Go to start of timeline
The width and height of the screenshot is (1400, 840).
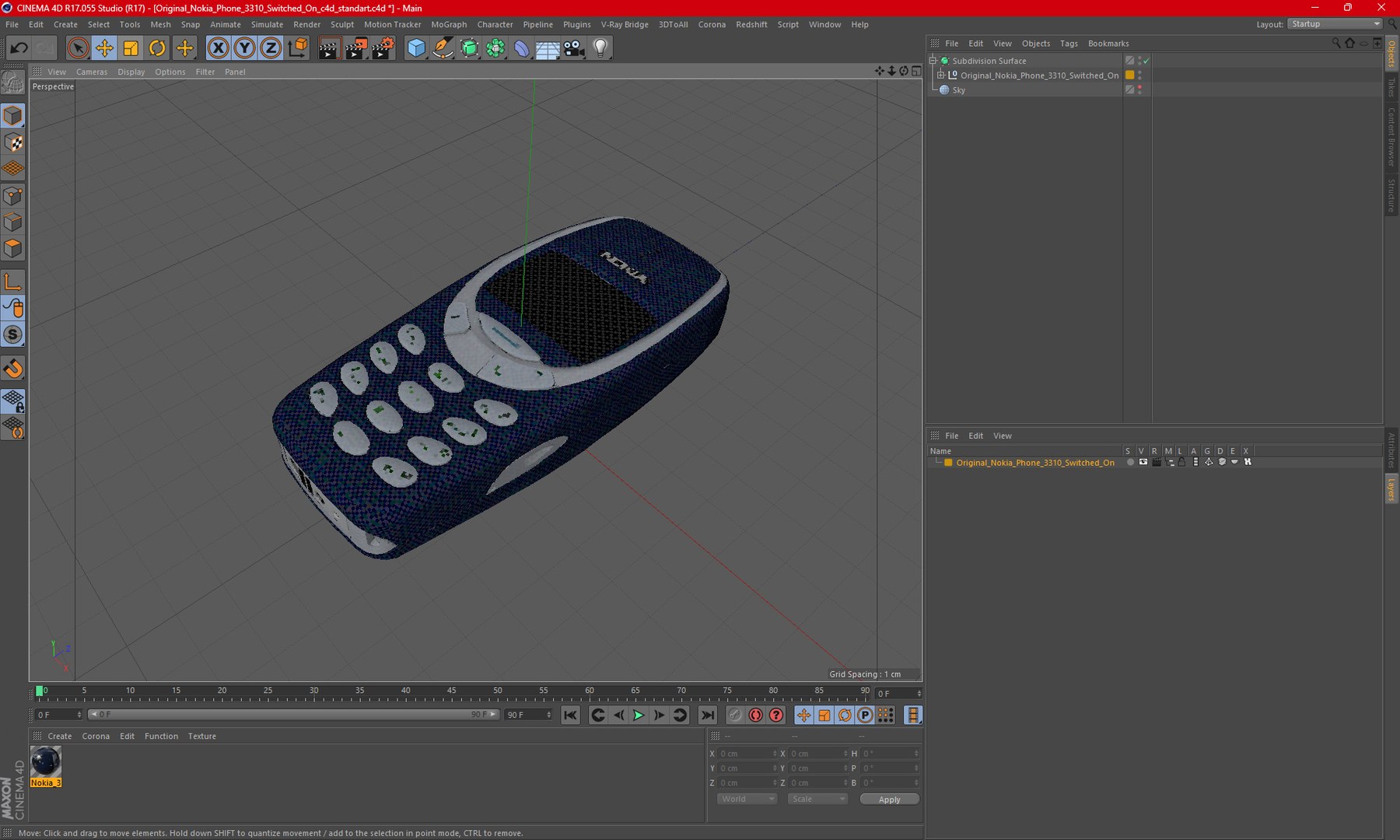(570, 716)
